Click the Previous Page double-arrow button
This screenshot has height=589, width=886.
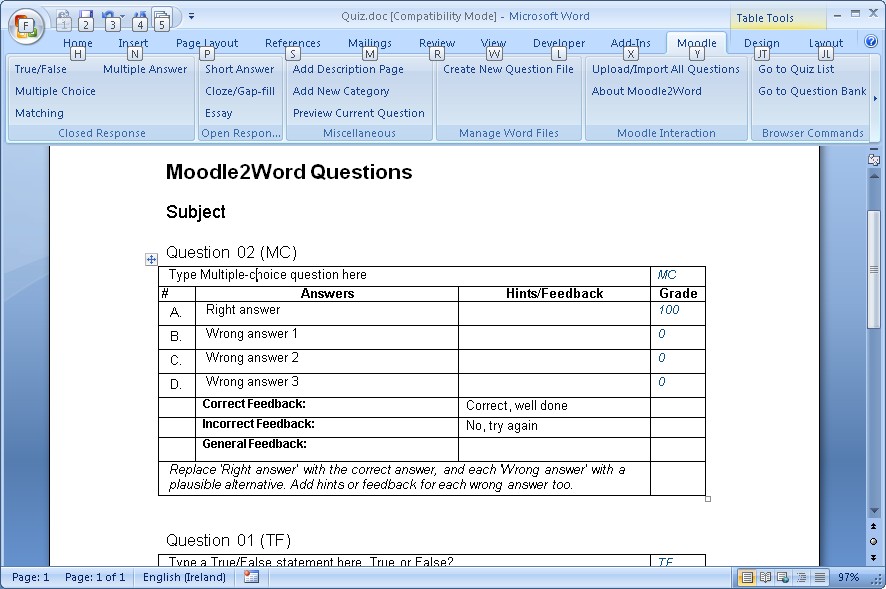coord(874,526)
